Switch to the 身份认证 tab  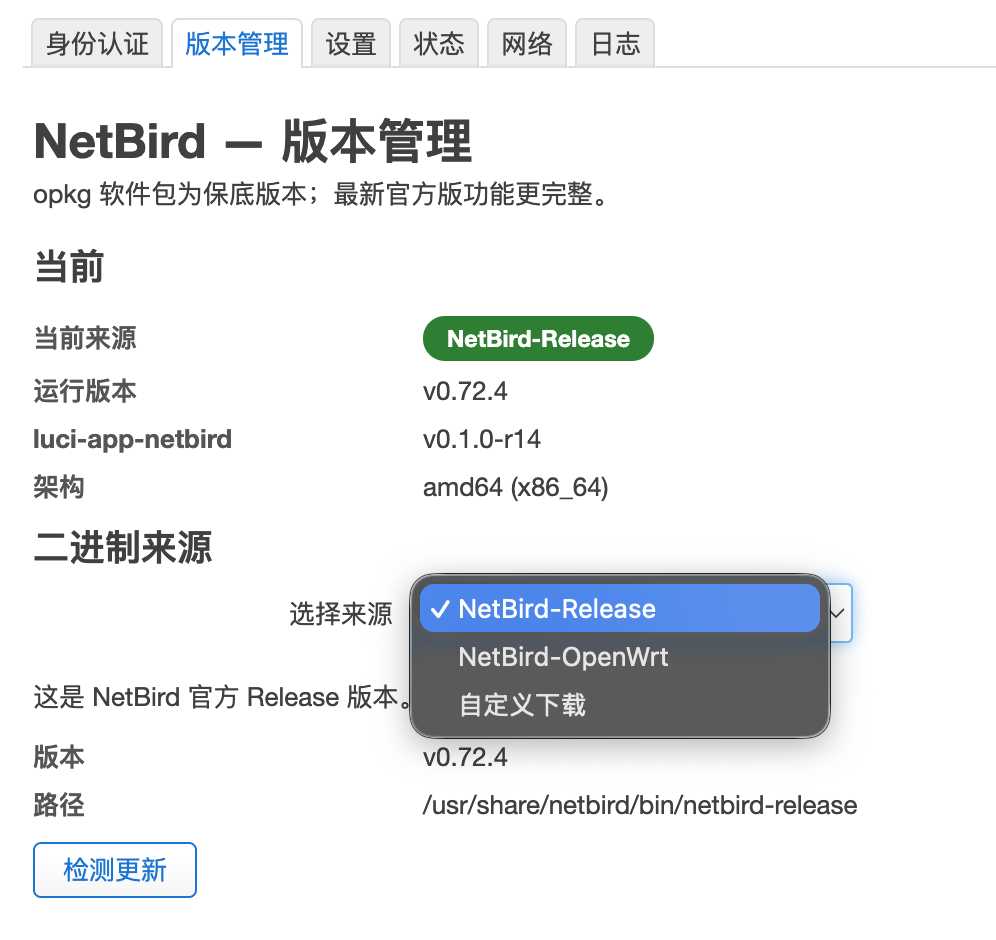click(x=97, y=43)
